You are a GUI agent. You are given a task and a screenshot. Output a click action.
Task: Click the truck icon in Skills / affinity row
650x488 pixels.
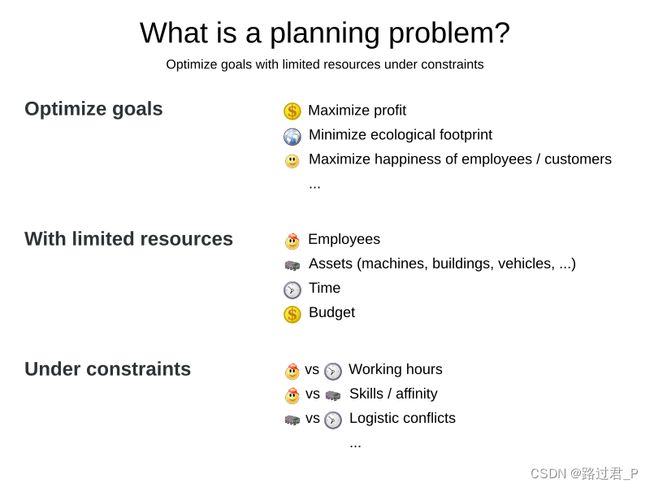click(x=333, y=396)
